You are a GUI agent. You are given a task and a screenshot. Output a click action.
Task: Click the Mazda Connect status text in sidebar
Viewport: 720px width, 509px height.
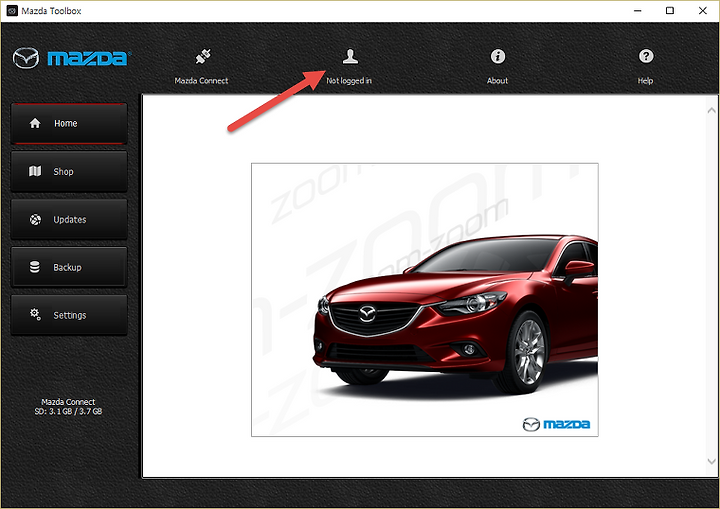click(68, 402)
